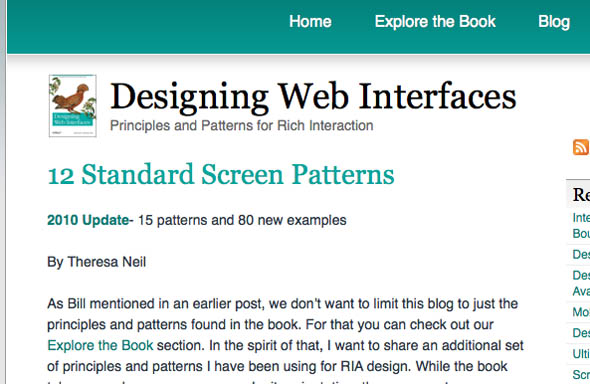Click the Designing Web Interfaces site title

(x=313, y=97)
